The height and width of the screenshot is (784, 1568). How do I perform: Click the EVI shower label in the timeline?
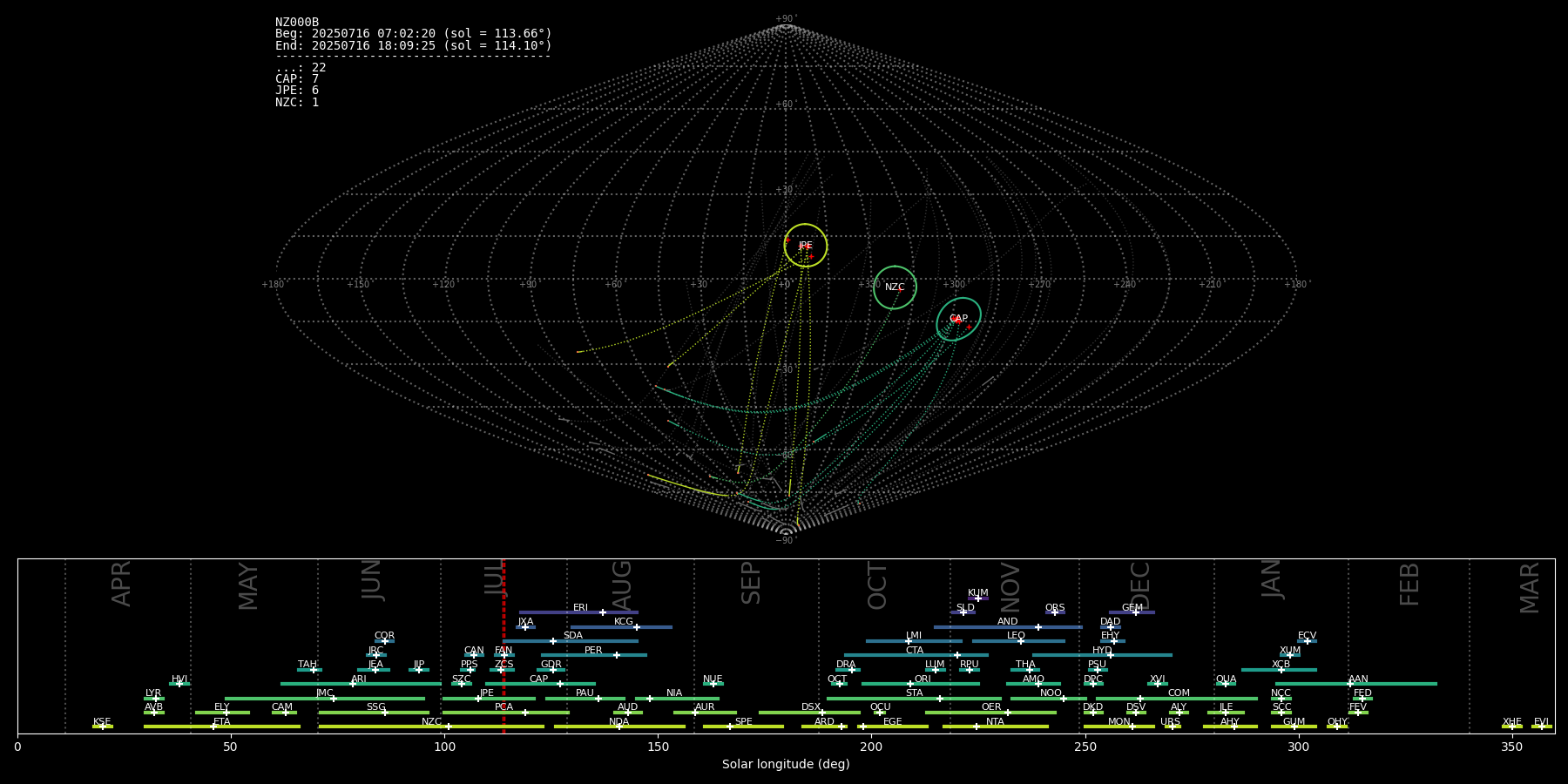click(1541, 721)
